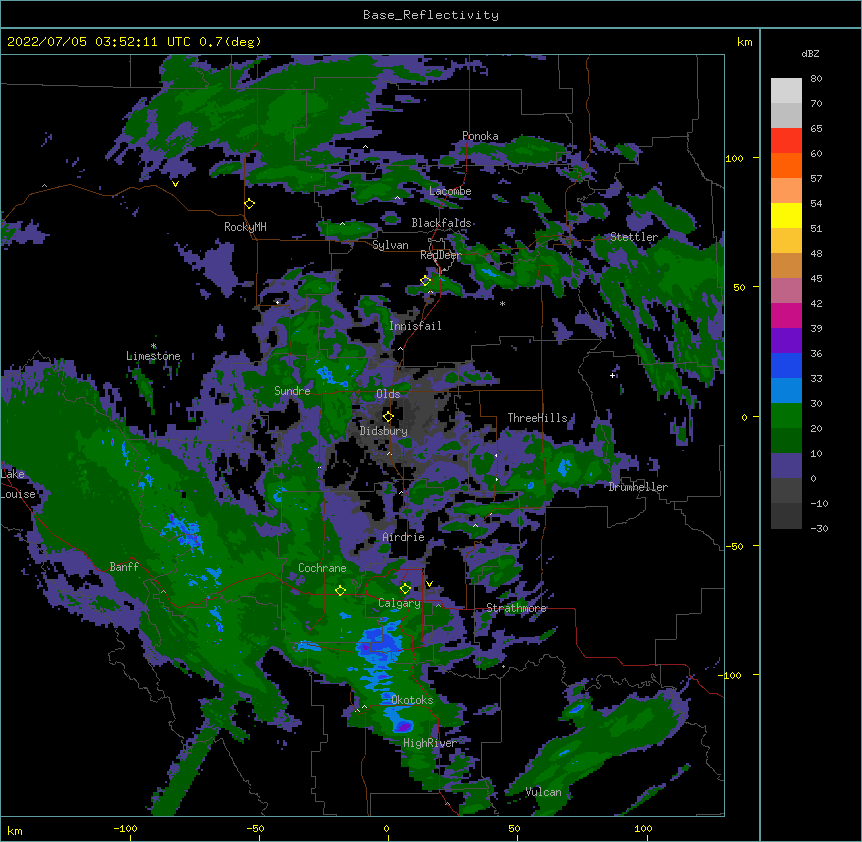Click the Strathmore label
862x842 pixels.
(x=516, y=608)
